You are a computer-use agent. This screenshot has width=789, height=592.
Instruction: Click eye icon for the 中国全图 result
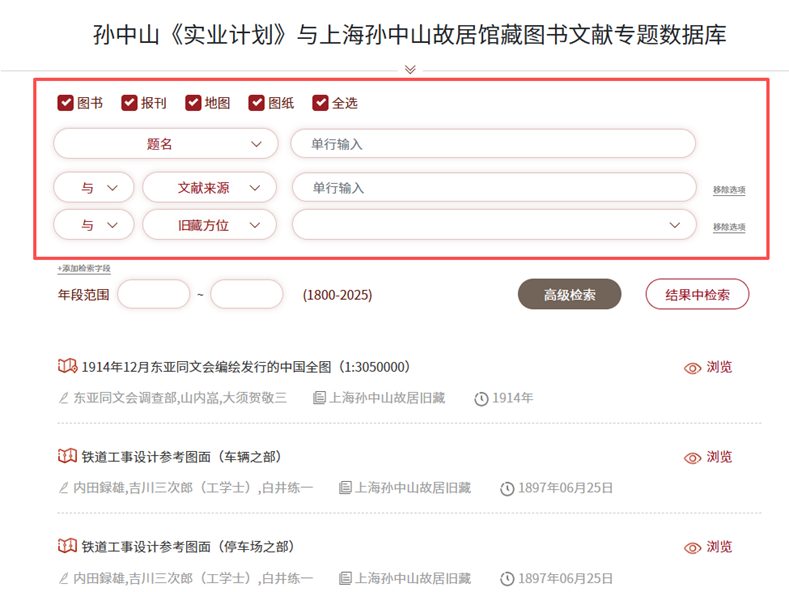pos(692,368)
